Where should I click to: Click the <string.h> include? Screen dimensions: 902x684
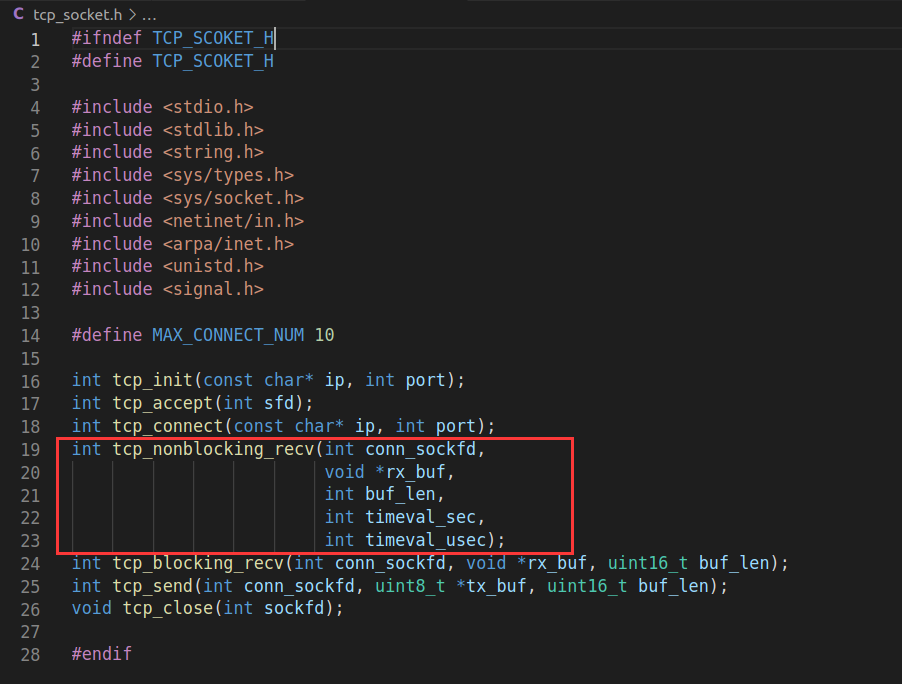pos(213,152)
